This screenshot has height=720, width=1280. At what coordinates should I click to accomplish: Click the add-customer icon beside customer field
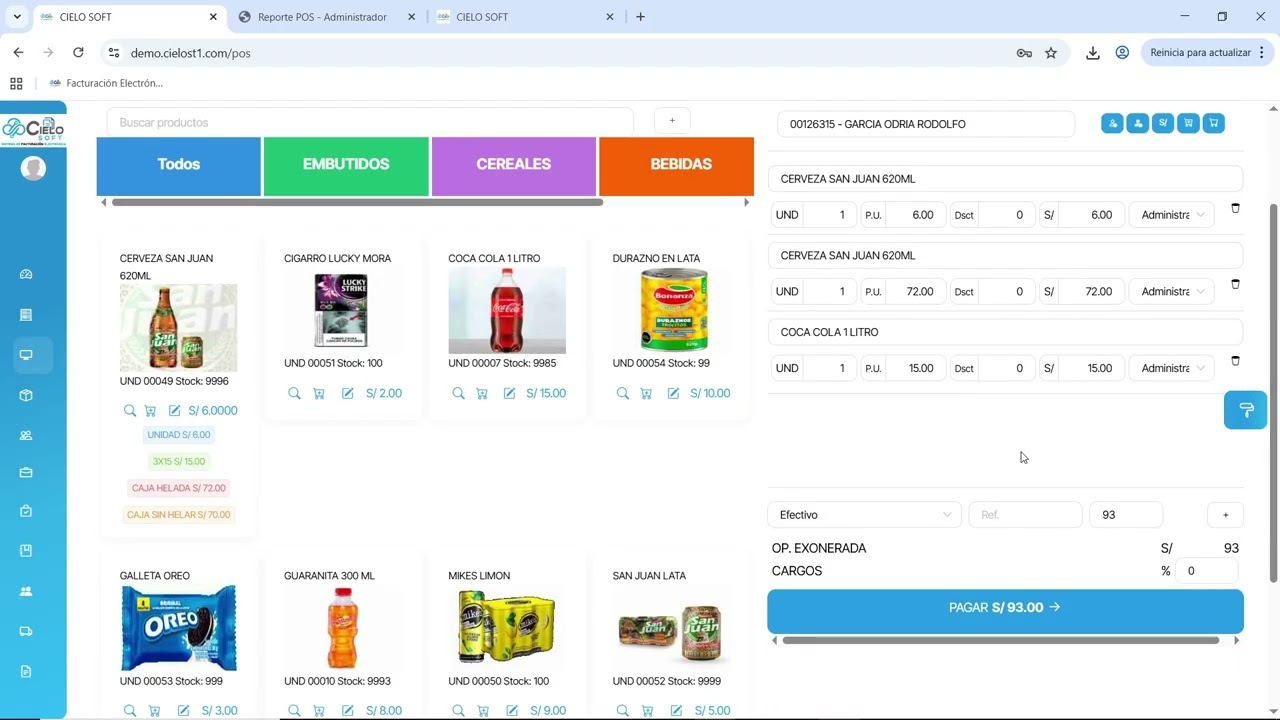[1112, 123]
